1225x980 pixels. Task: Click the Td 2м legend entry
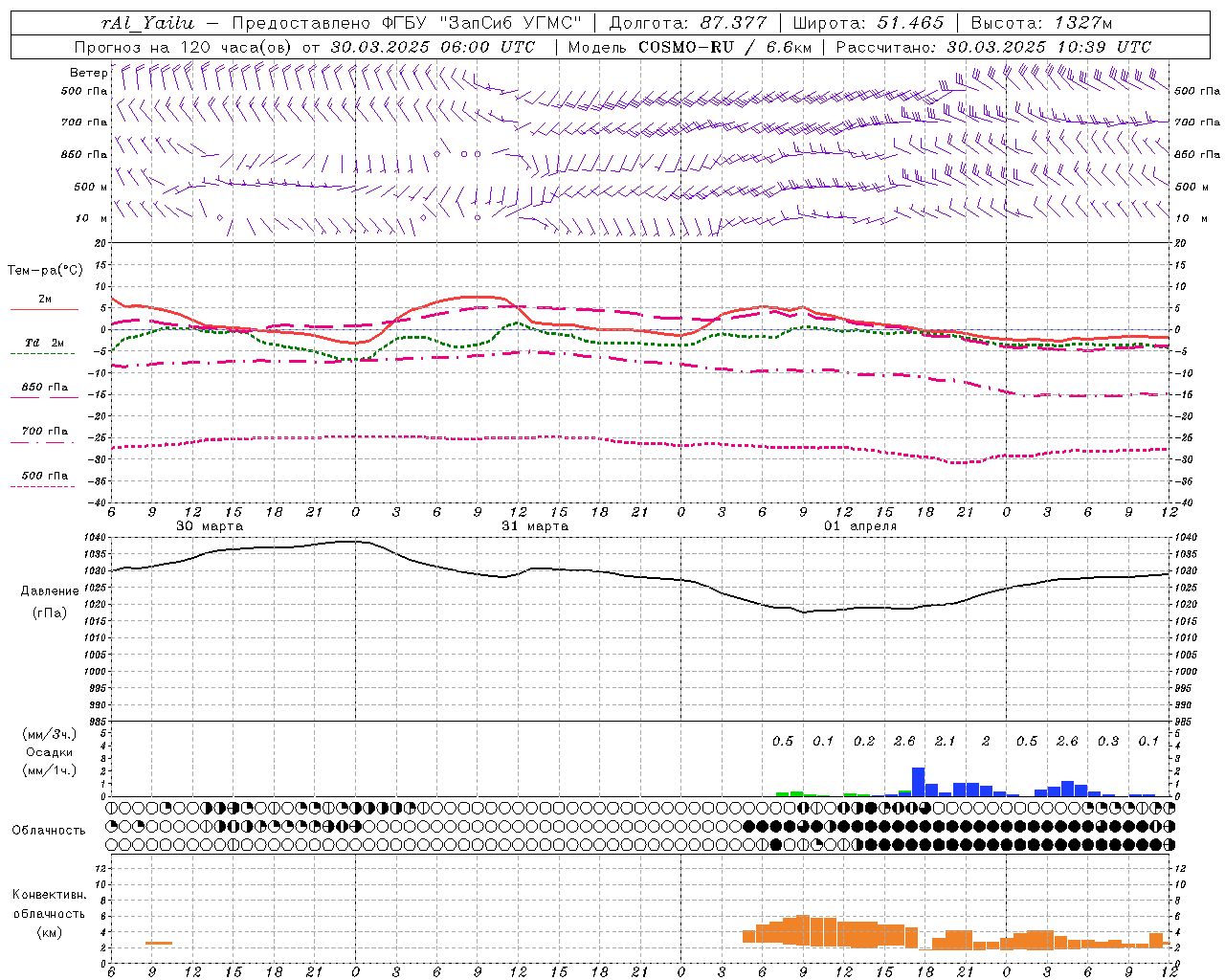coord(44,343)
